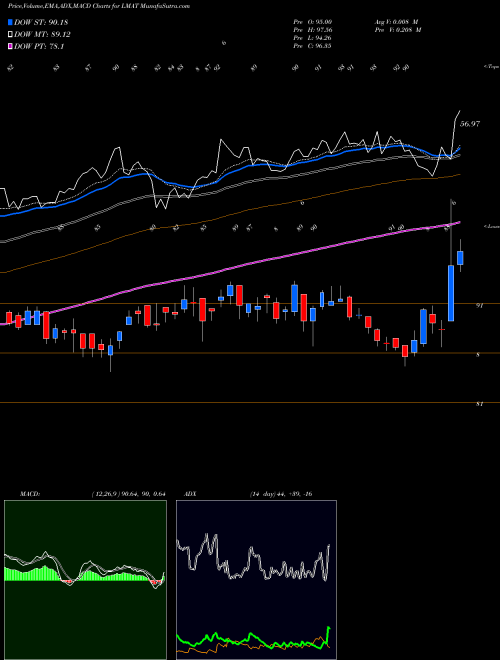This screenshot has width=500, height=660.
Task: Click the Avg V volume value
Action: 396,21
